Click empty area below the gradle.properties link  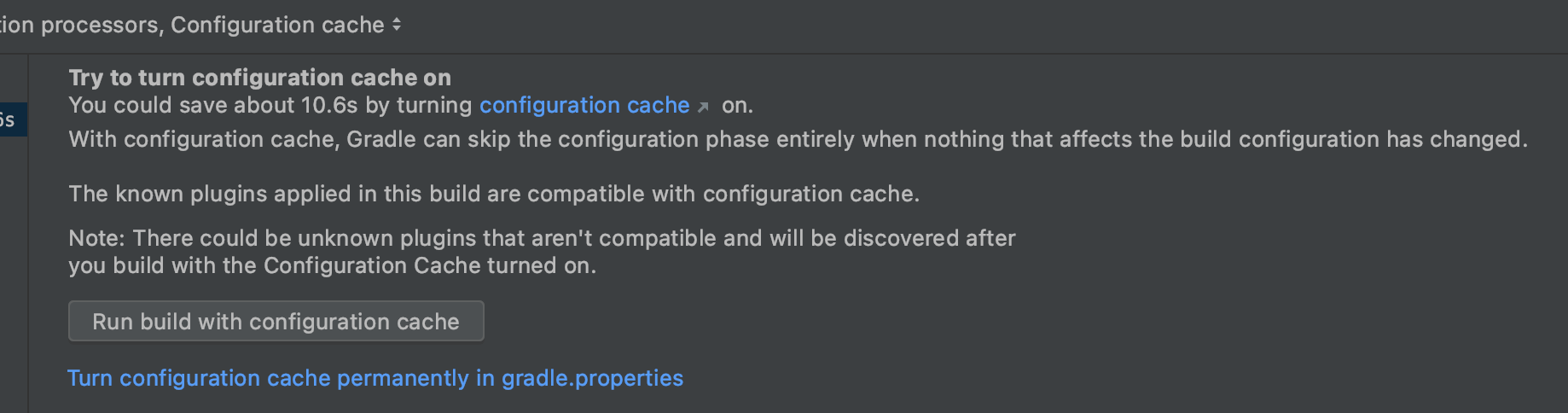click(768, 401)
